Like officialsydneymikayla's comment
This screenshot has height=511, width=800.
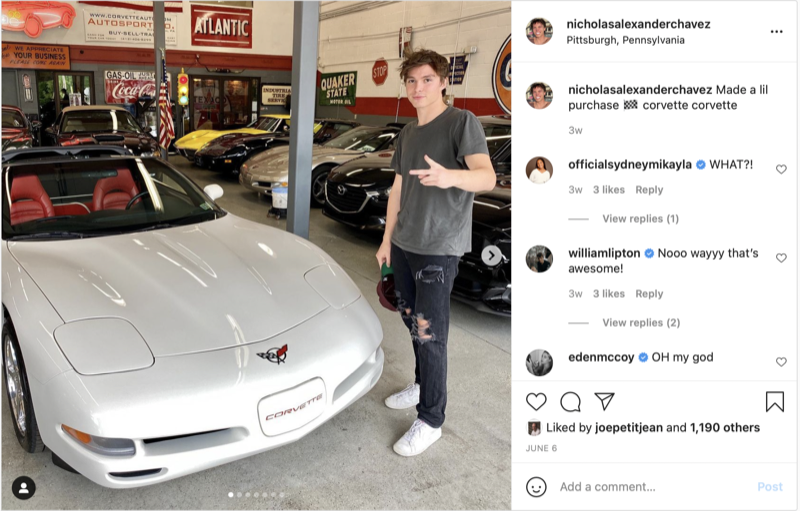pos(781,169)
